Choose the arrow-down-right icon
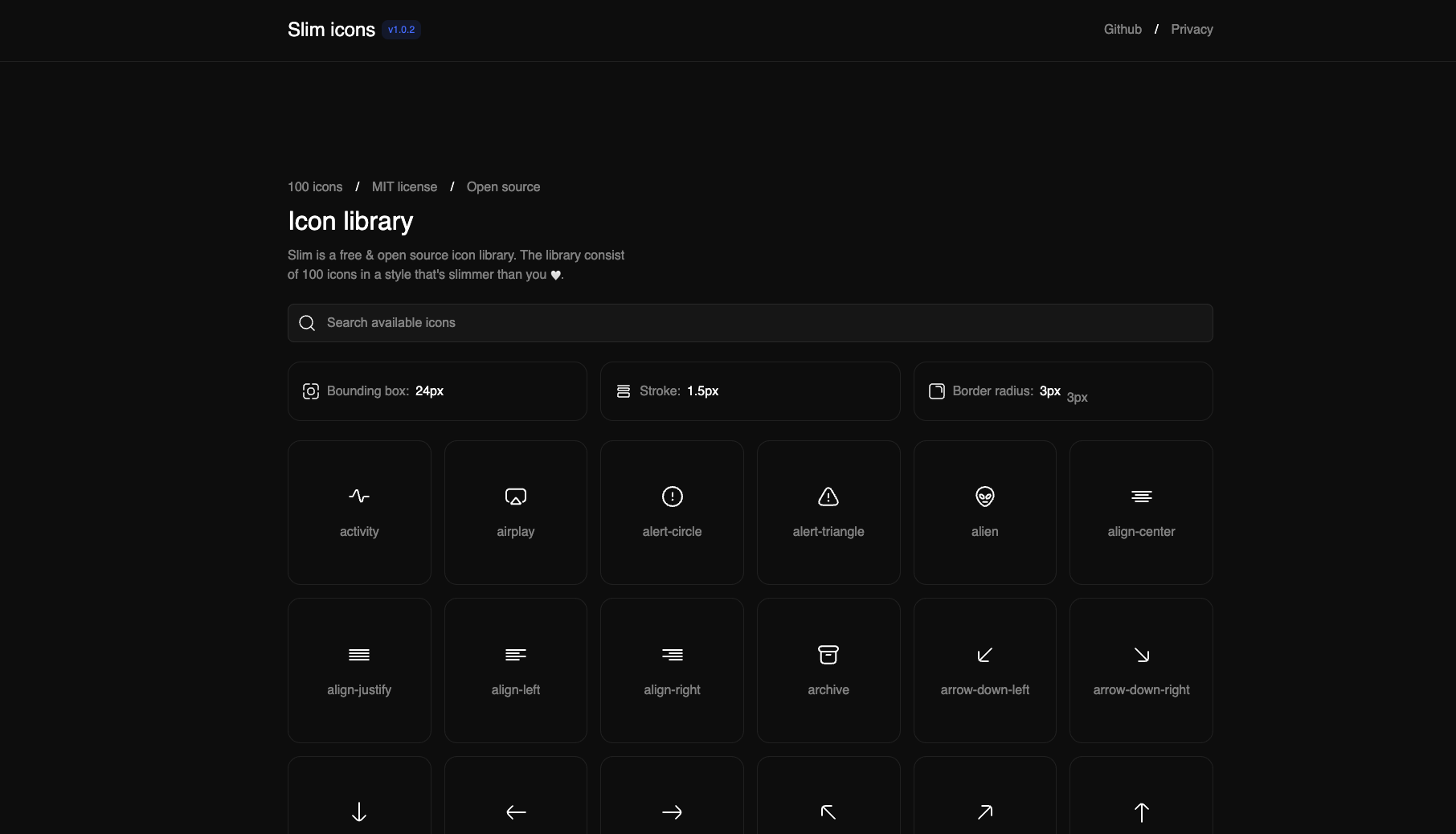Screen dimensions: 1456x834 pos(1141,670)
